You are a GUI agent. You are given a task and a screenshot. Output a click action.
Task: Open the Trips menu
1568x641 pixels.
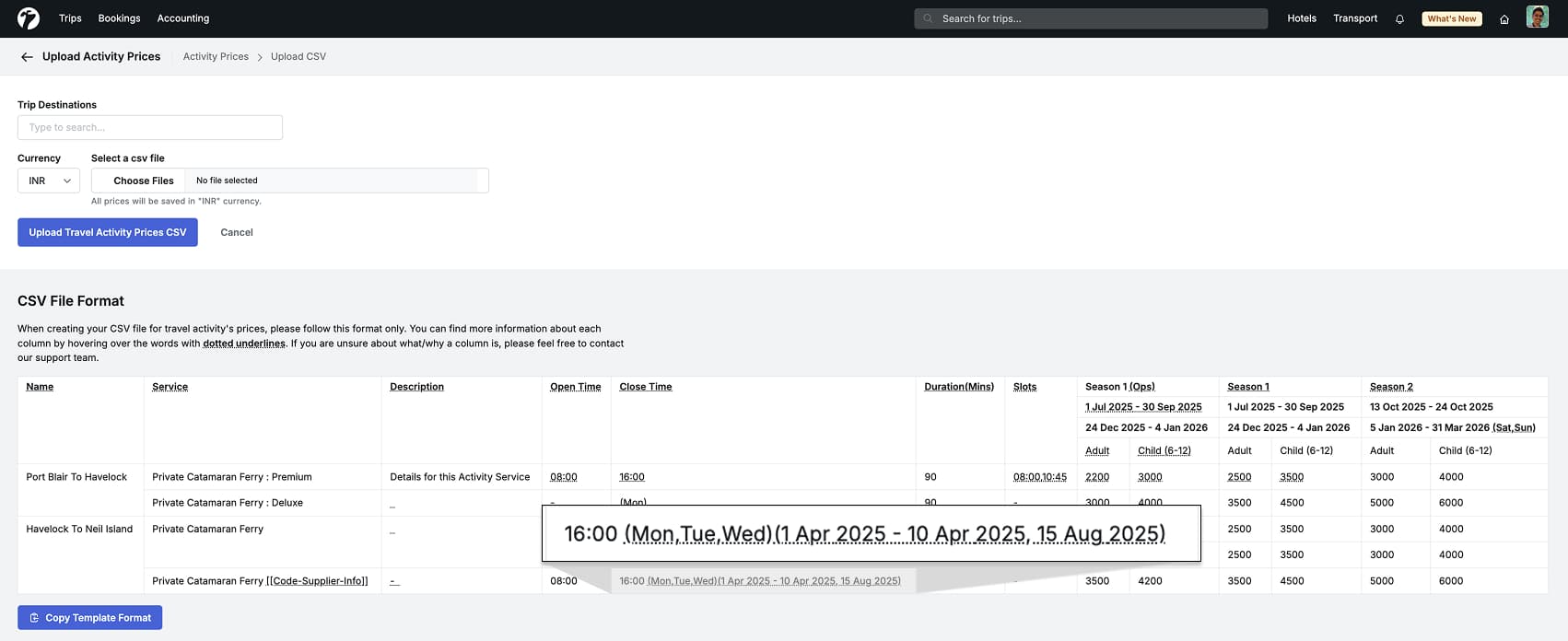(x=70, y=18)
